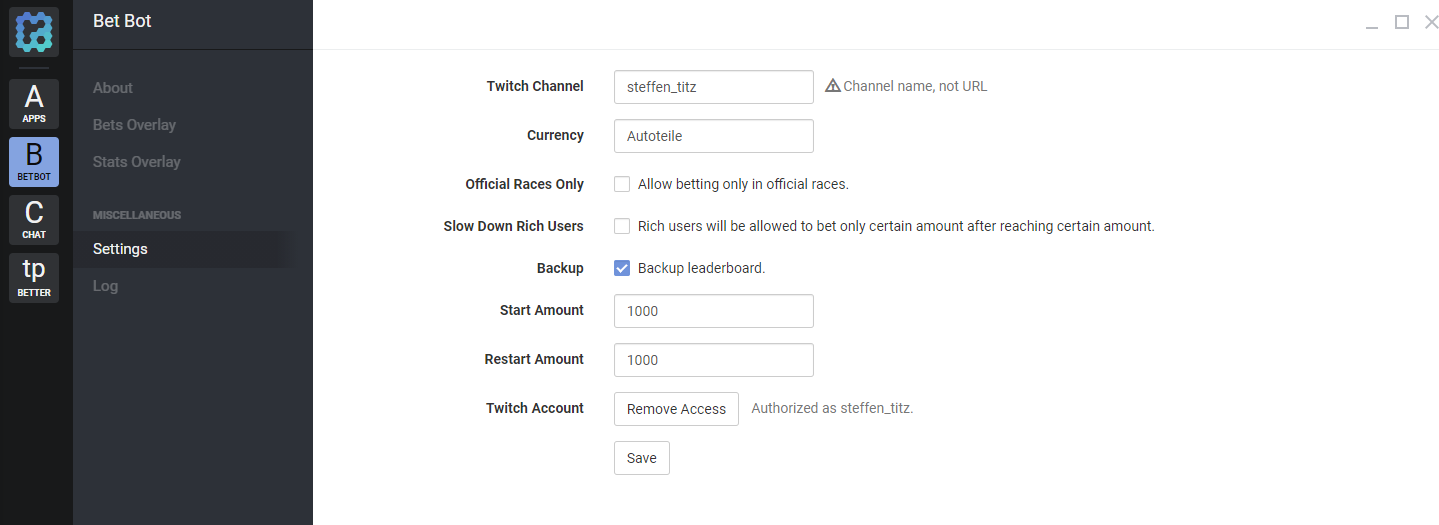The height and width of the screenshot is (525, 1439).
Task: Save the settings
Action: (642, 458)
